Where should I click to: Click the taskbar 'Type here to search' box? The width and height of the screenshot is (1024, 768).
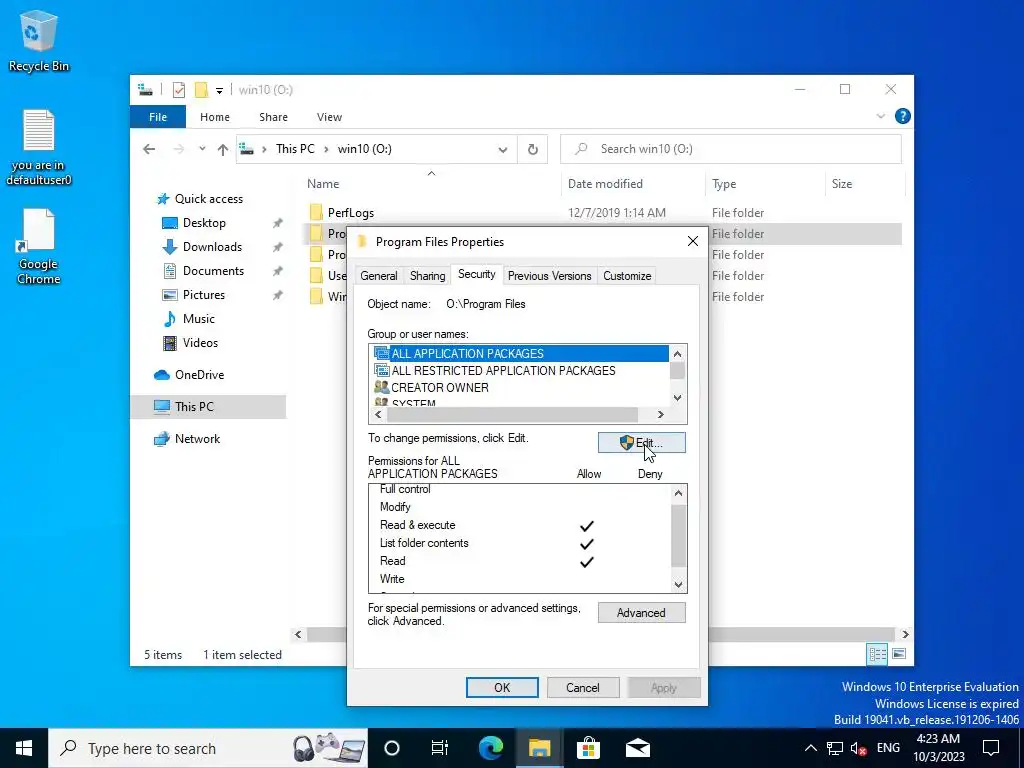(x=208, y=748)
